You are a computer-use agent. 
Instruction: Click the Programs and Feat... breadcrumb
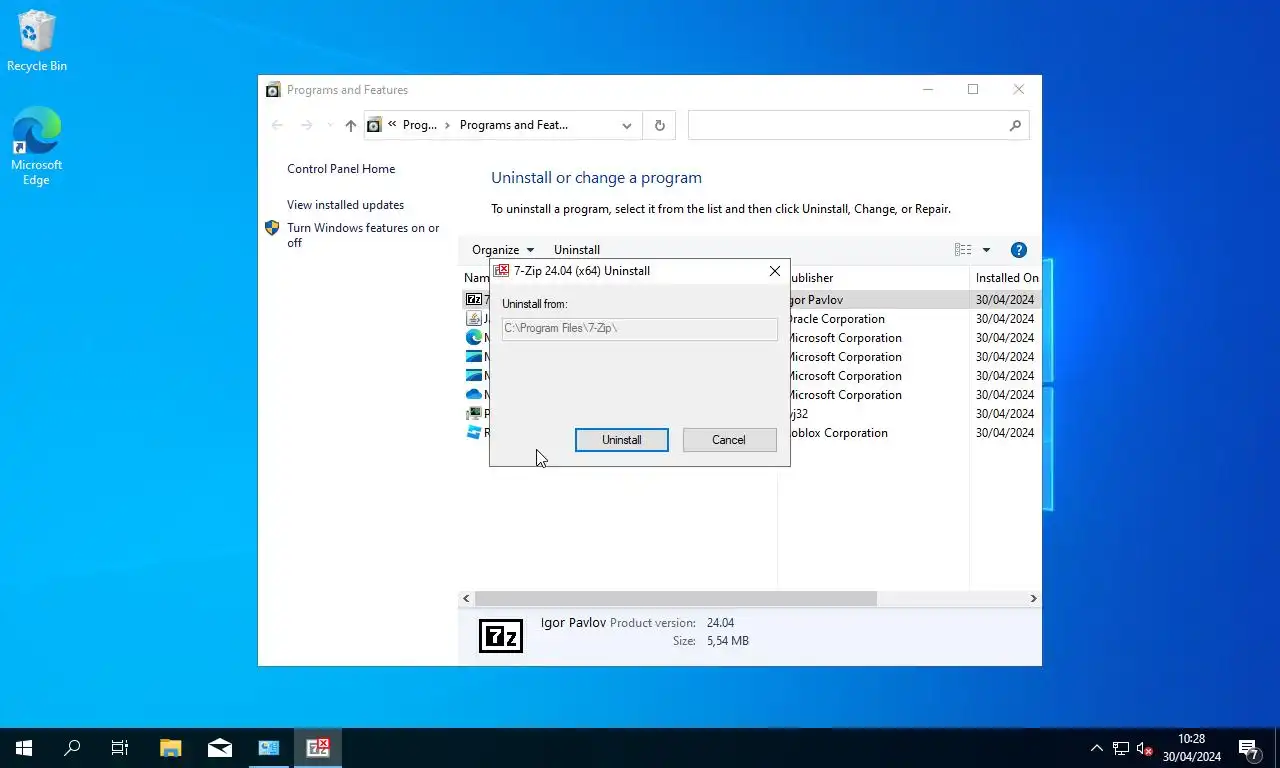pos(514,125)
